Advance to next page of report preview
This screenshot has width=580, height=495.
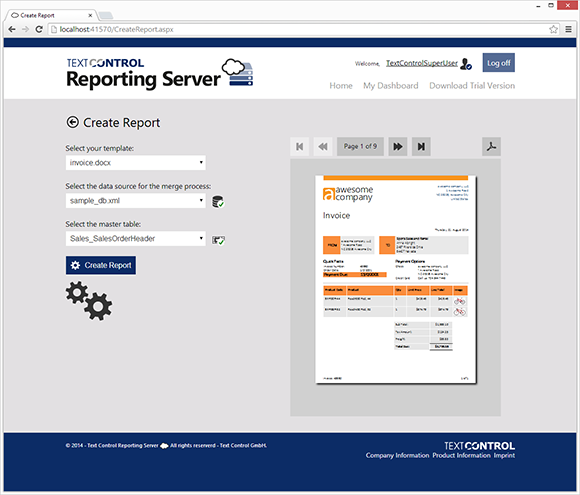pyautogui.click(x=398, y=147)
